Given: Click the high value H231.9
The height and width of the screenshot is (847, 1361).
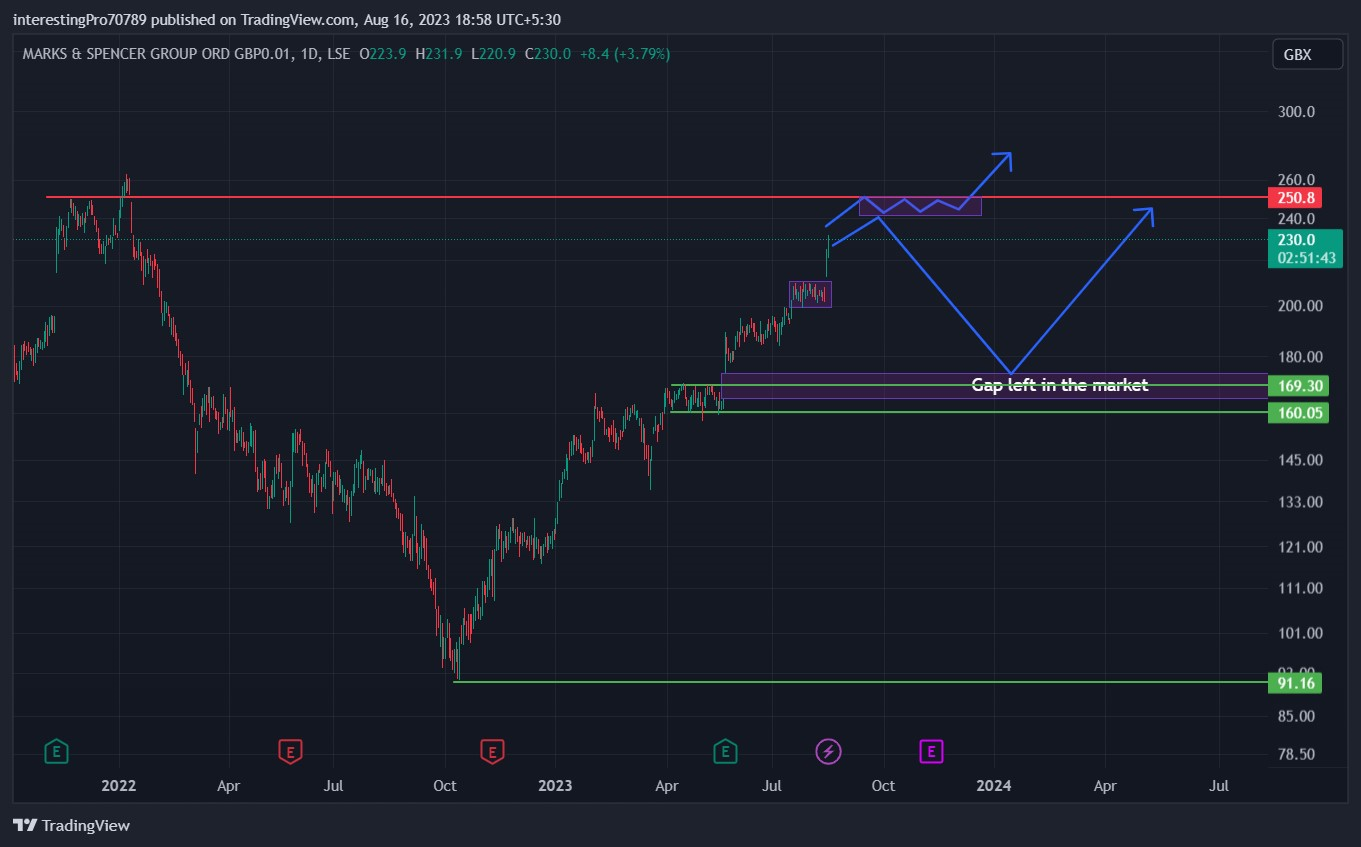Looking at the screenshot, I should pos(439,54).
